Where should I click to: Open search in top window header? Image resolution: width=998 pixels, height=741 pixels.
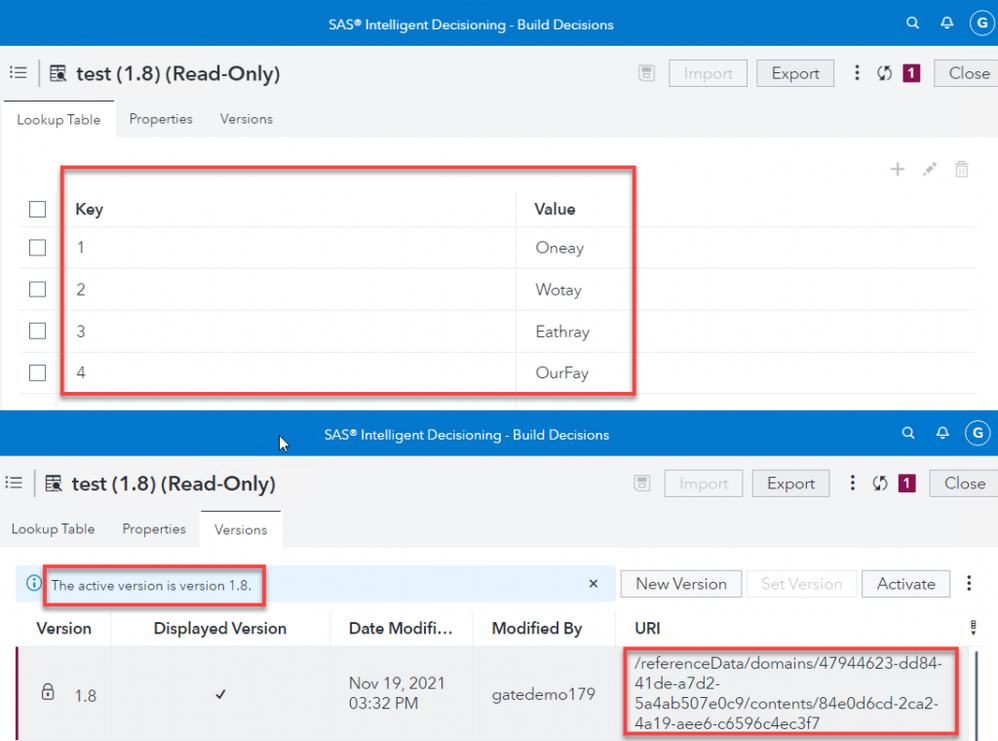coord(913,23)
